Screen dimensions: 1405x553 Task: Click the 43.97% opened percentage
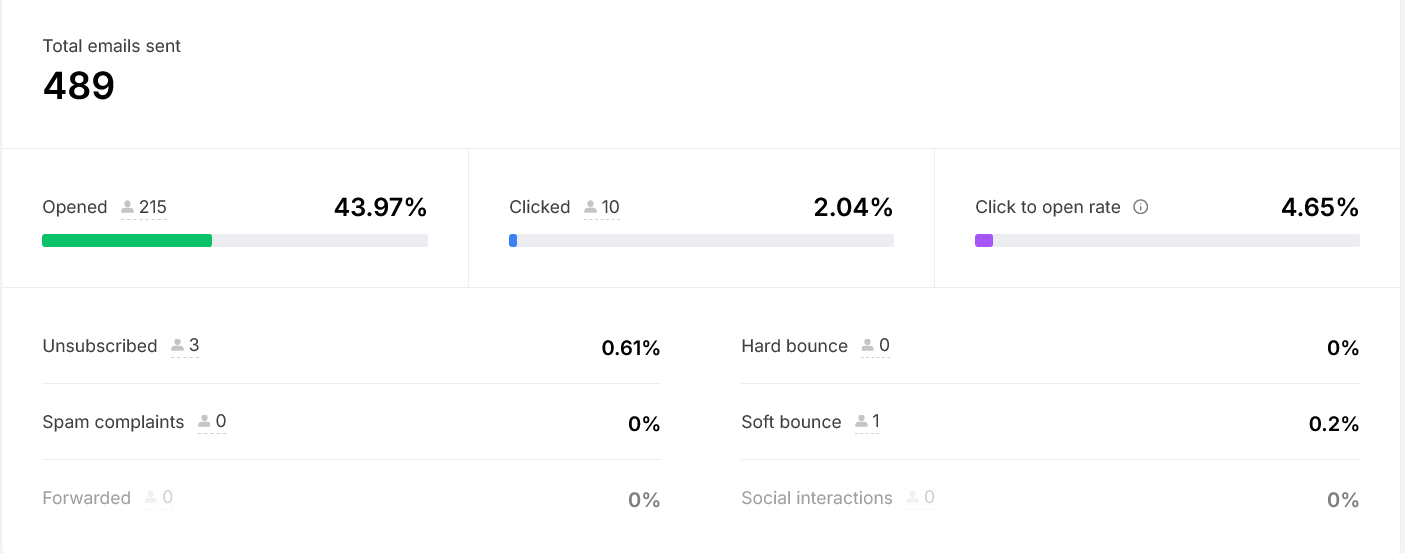click(x=380, y=207)
